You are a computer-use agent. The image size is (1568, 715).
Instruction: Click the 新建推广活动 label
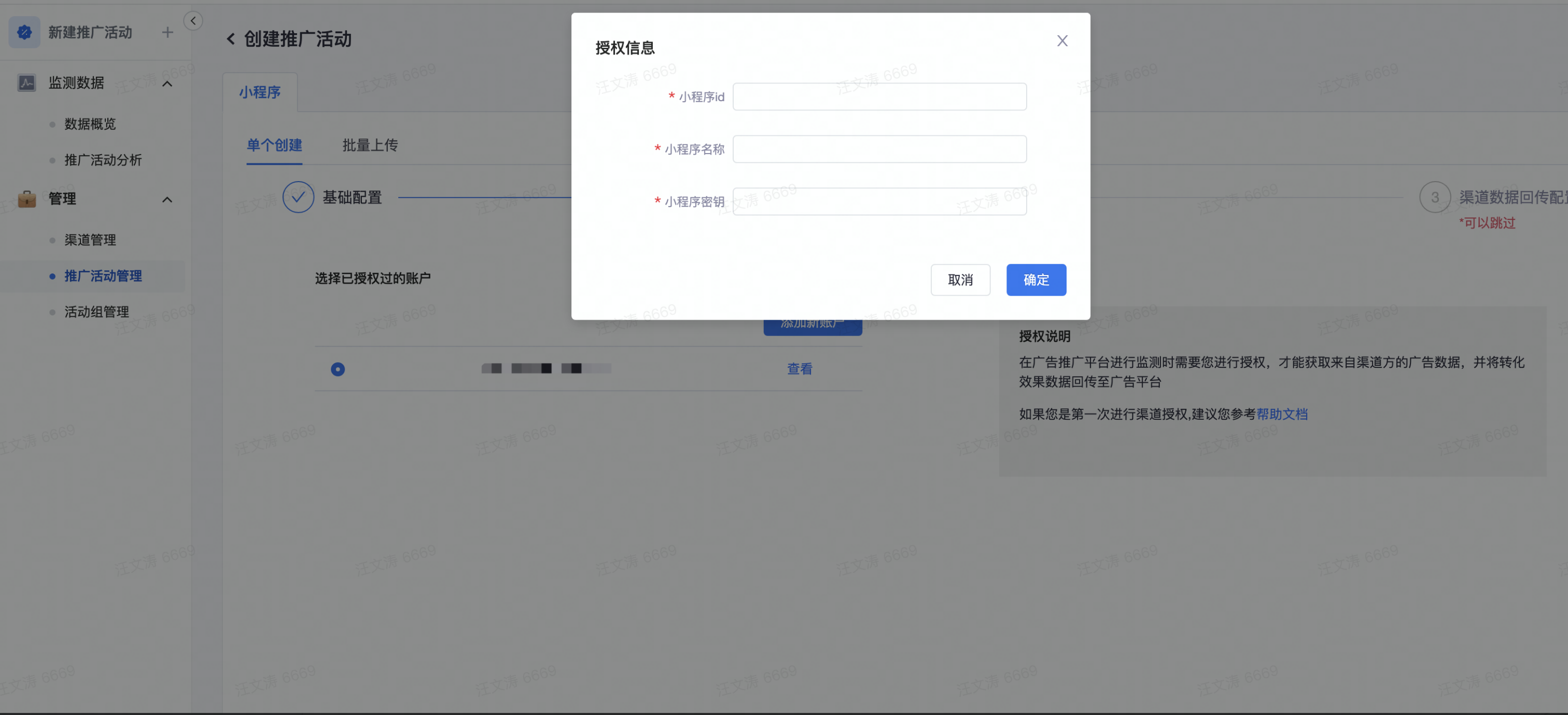point(90,32)
